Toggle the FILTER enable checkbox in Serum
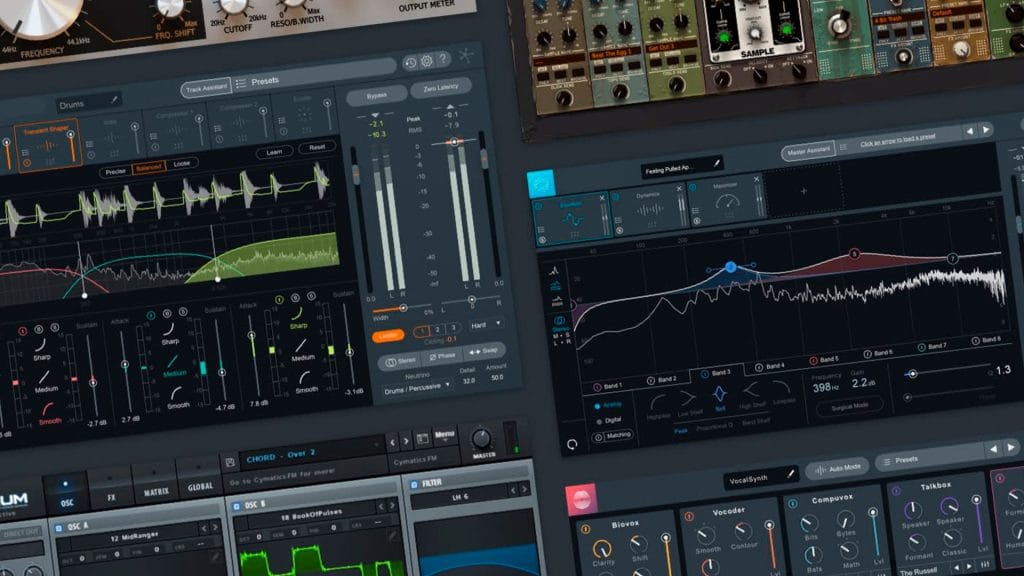Screen dimensions: 1024x576 (x=413, y=485)
